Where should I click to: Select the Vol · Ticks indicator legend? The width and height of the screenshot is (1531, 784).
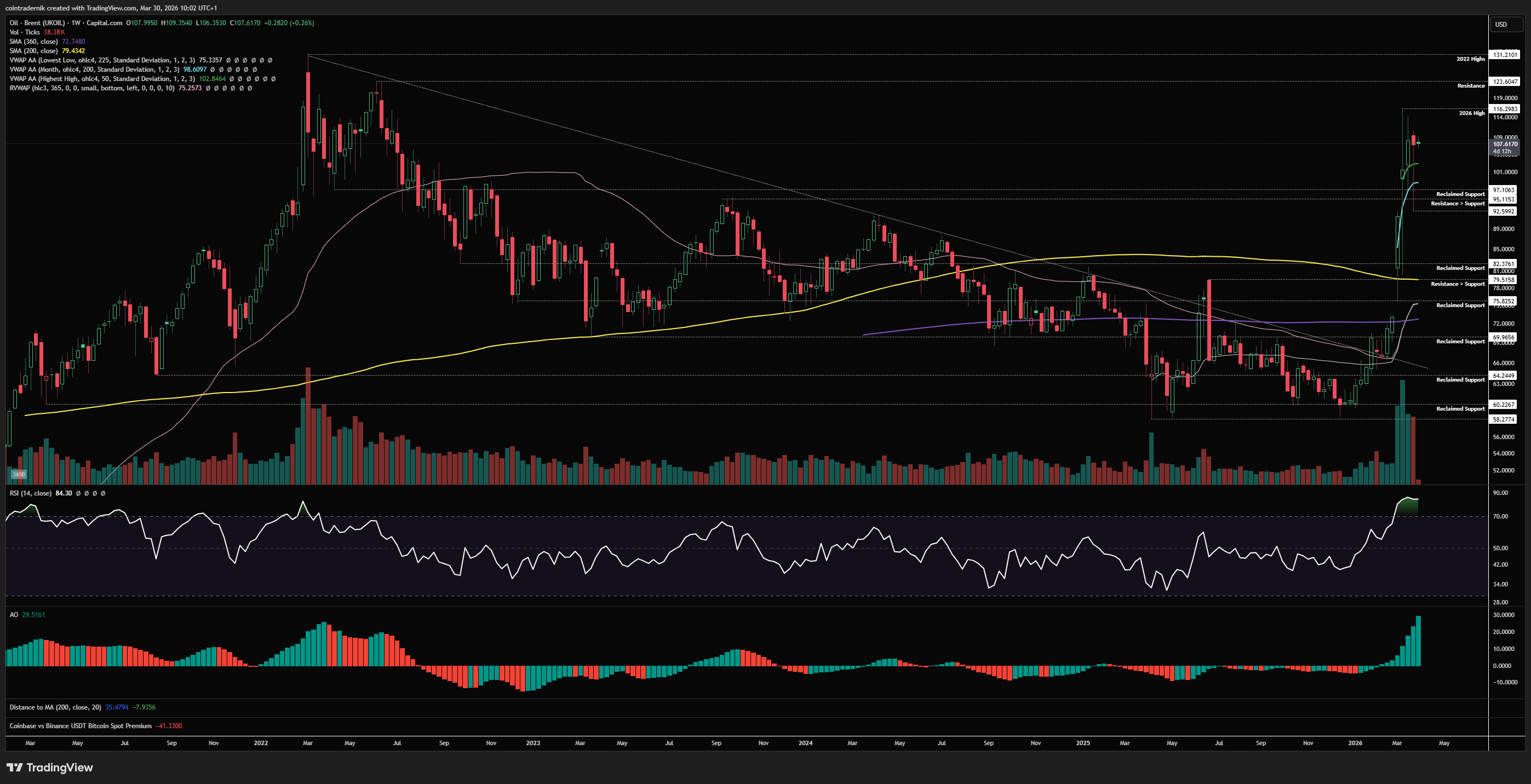(24, 32)
